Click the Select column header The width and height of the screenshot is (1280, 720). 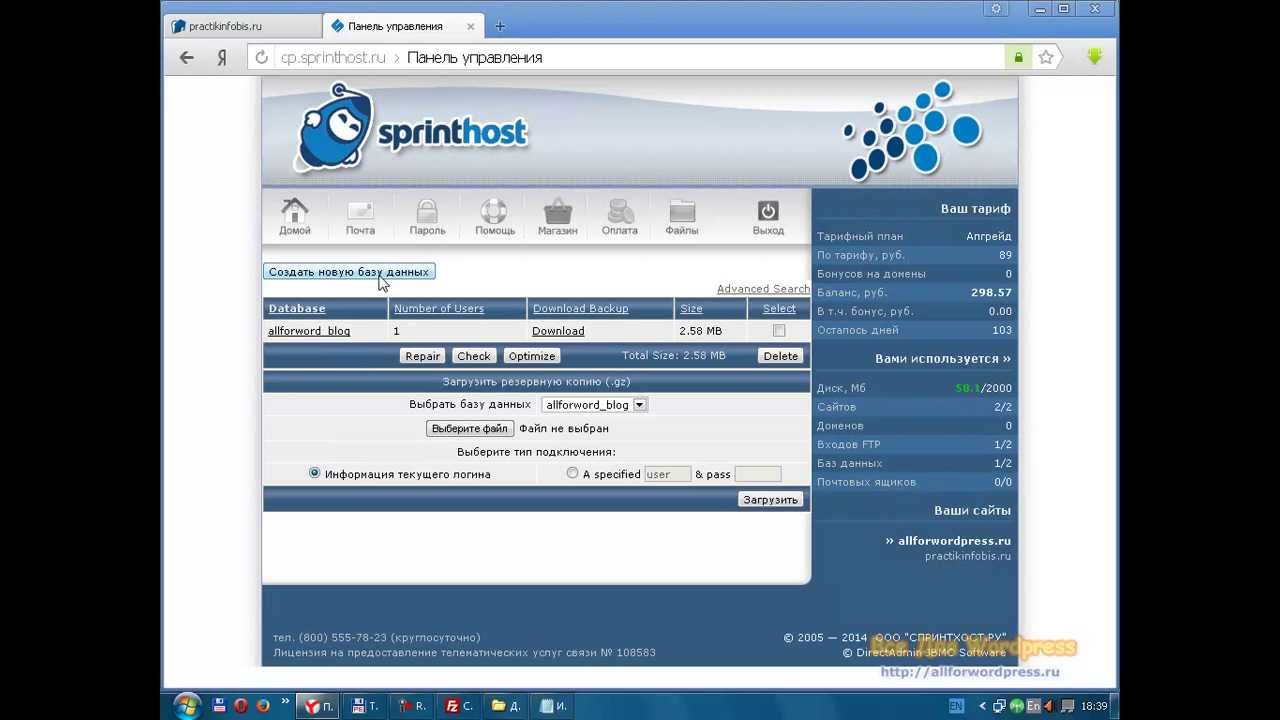[779, 309]
